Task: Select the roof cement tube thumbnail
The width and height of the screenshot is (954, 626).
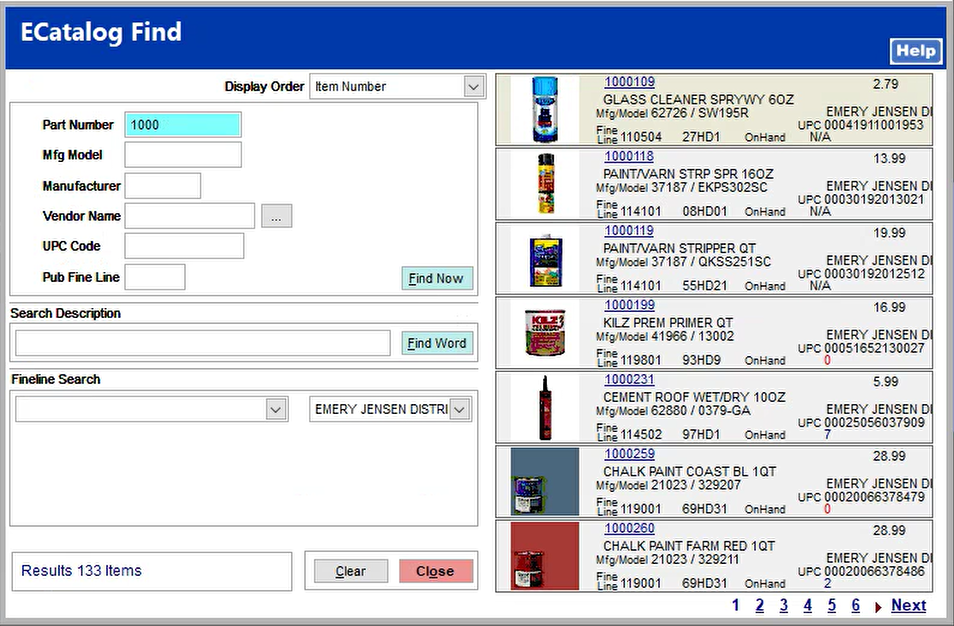Action: [545, 408]
